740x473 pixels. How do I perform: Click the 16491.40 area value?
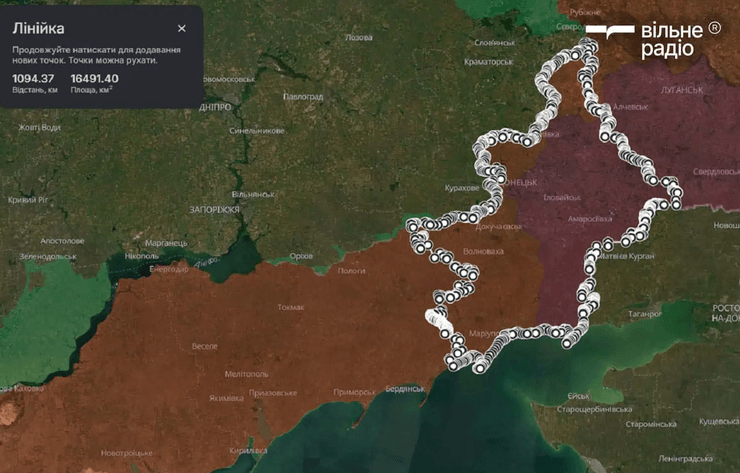point(94,78)
